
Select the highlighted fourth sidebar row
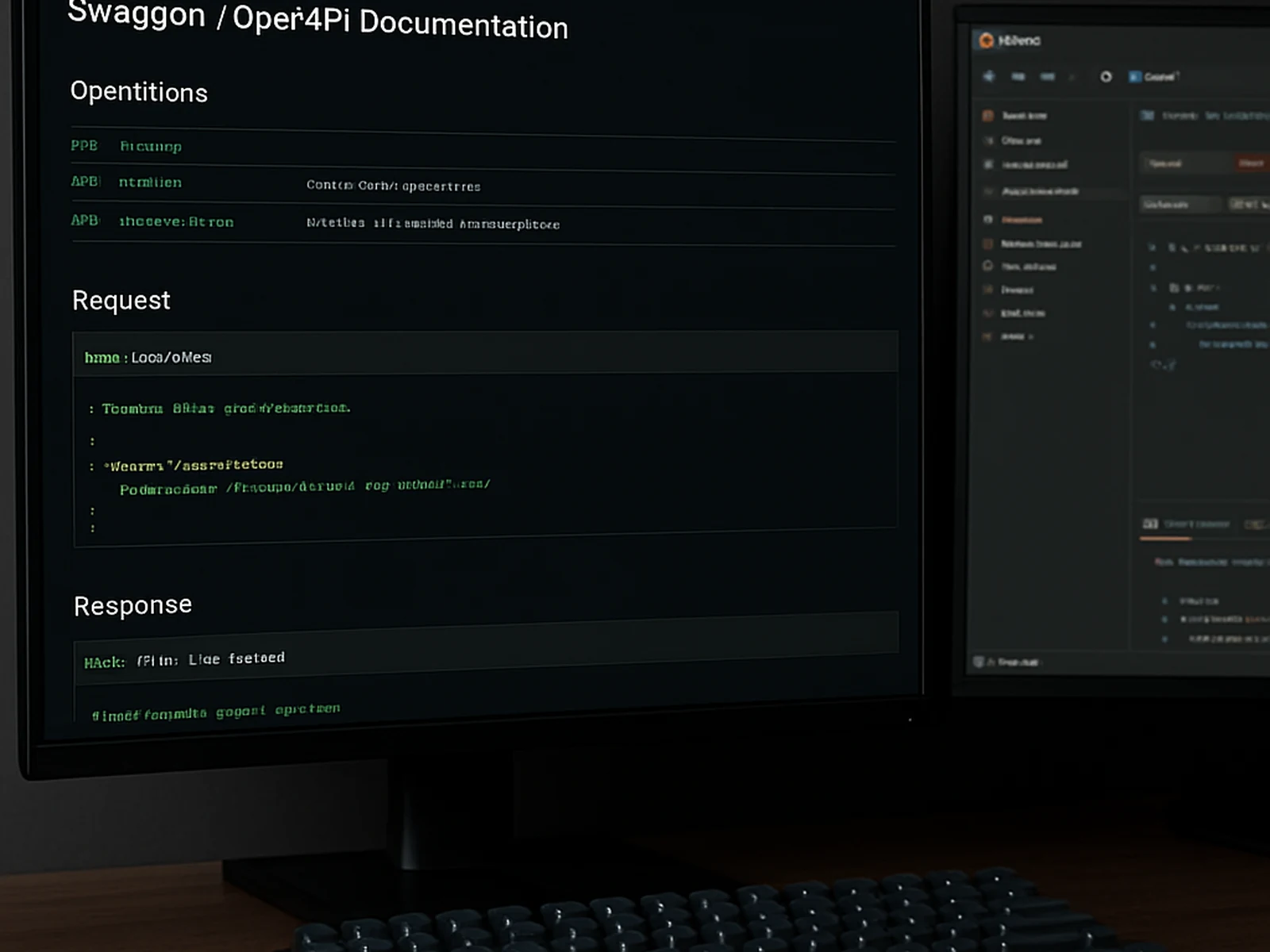point(1040,191)
